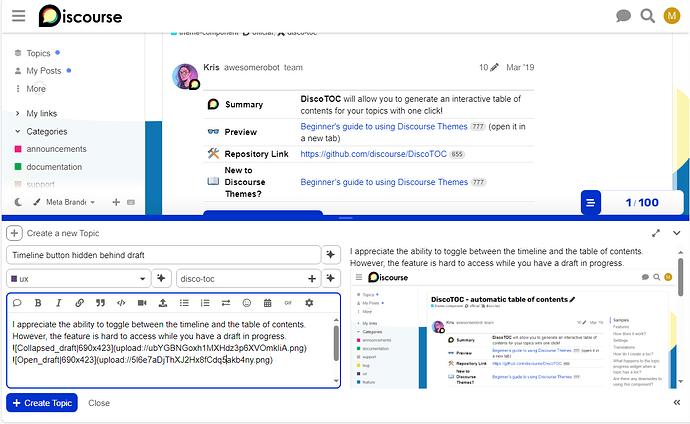Screen dimensions: 690x424
Task: Insert a numbered list
Action: (x=205, y=303)
